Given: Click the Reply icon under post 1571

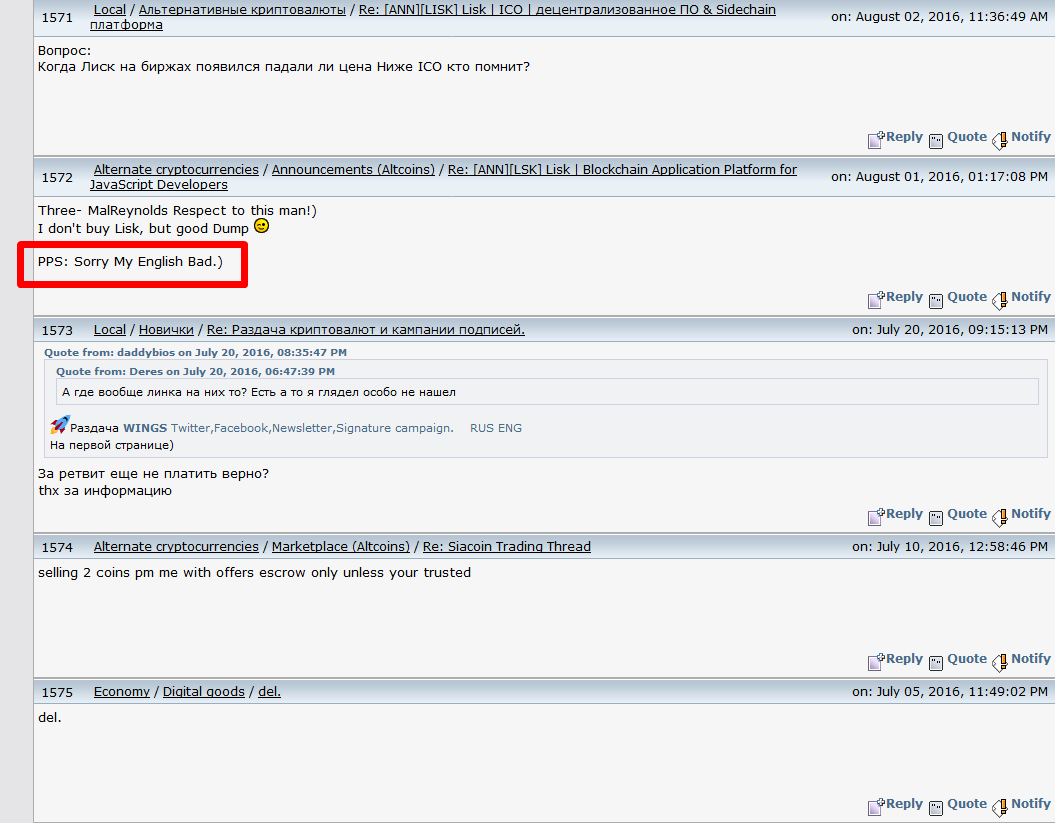Looking at the screenshot, I should (876, 139).
